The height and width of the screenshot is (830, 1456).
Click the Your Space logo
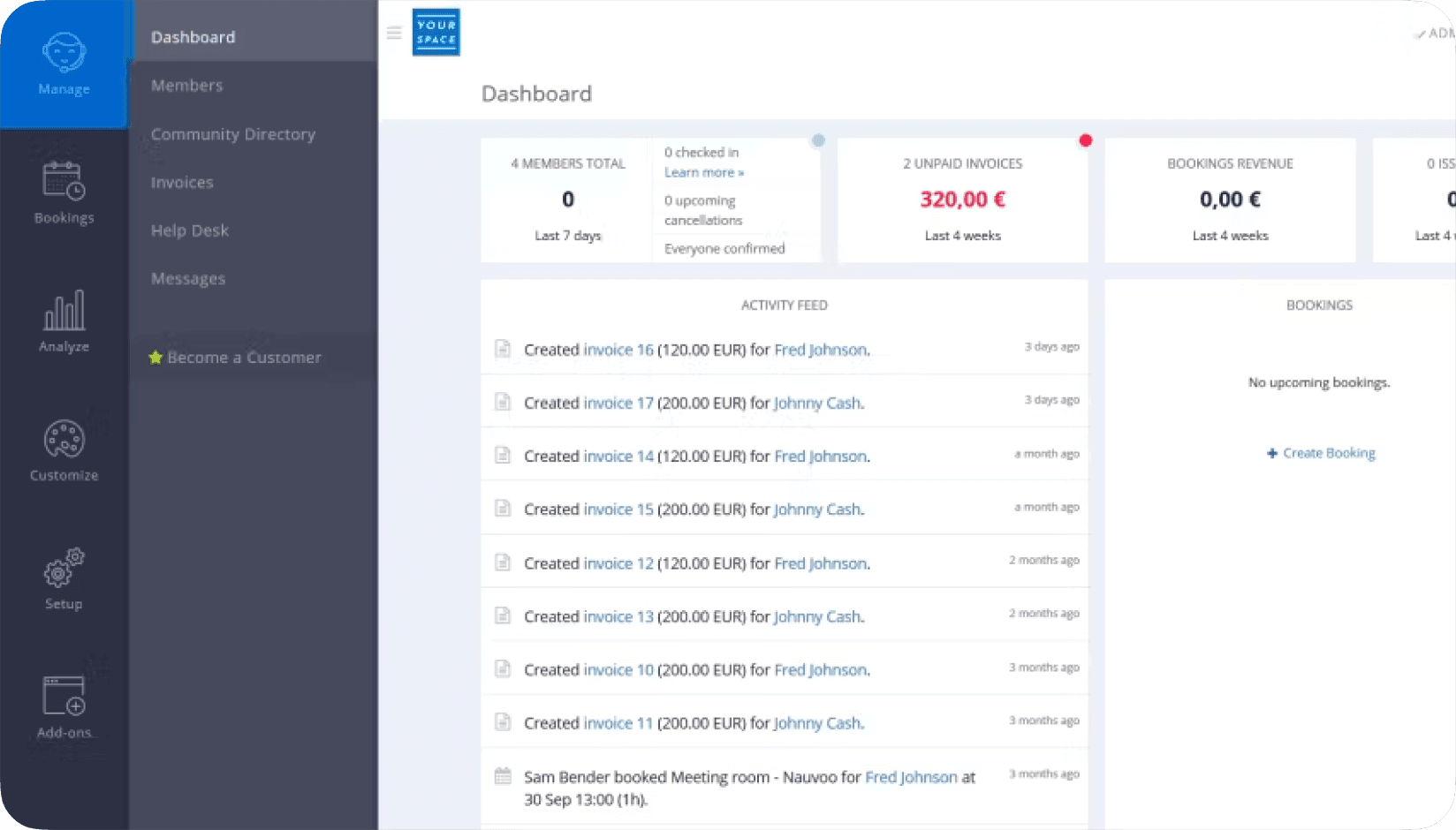click(436, 32)
